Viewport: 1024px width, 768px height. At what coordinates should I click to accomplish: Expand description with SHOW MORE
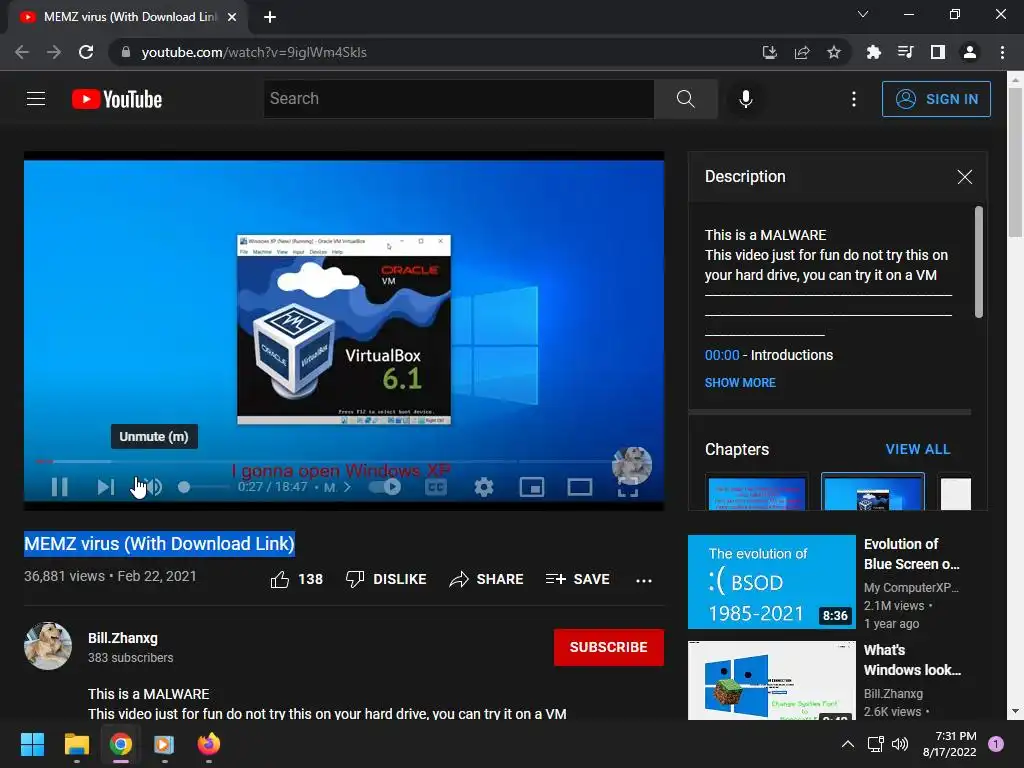(x=740, y=383)
